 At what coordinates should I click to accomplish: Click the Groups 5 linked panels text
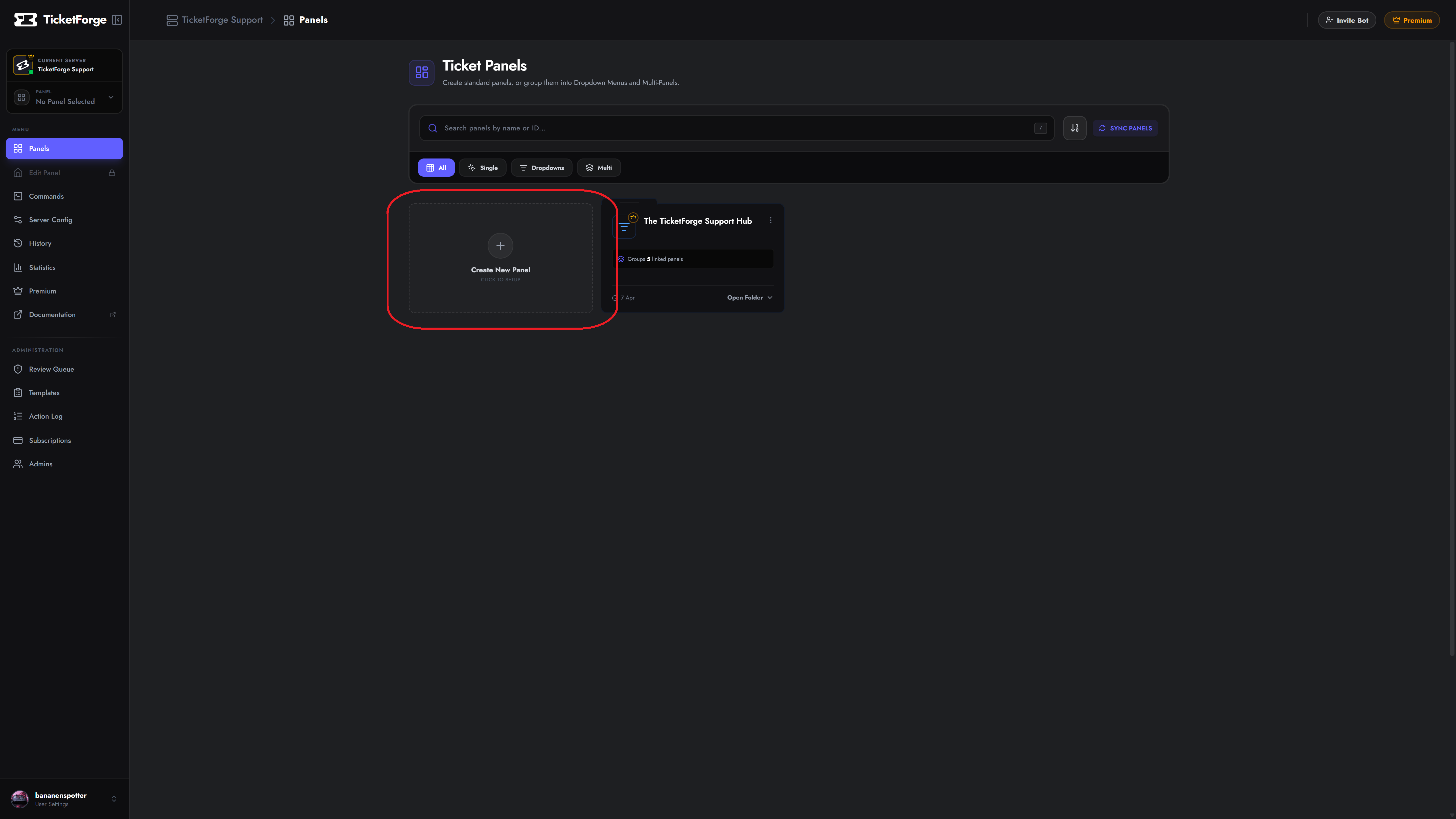pos(655,259)
